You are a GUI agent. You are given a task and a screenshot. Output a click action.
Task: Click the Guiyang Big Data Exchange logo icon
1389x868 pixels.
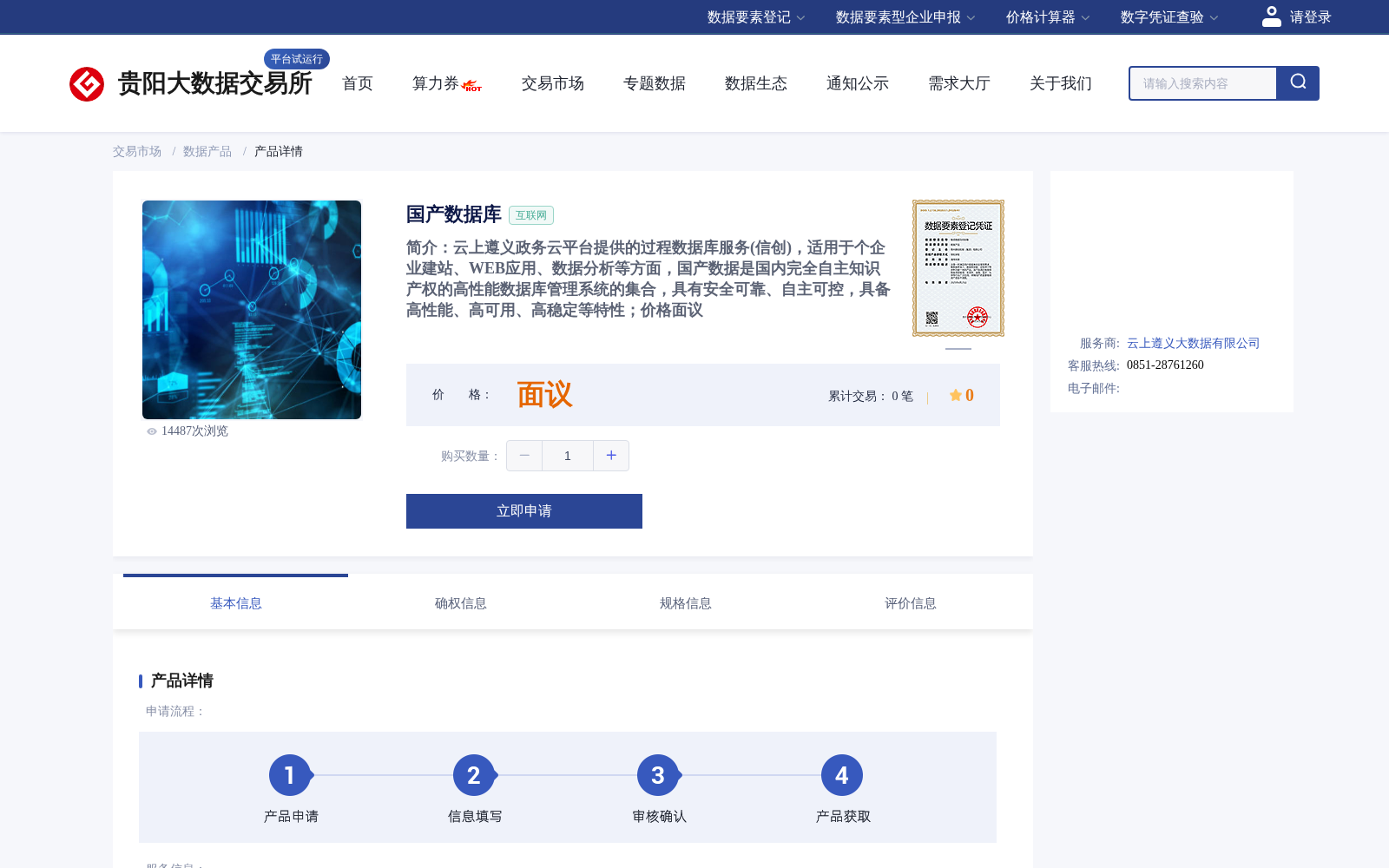pyautogui.click(x=87, y=84)
